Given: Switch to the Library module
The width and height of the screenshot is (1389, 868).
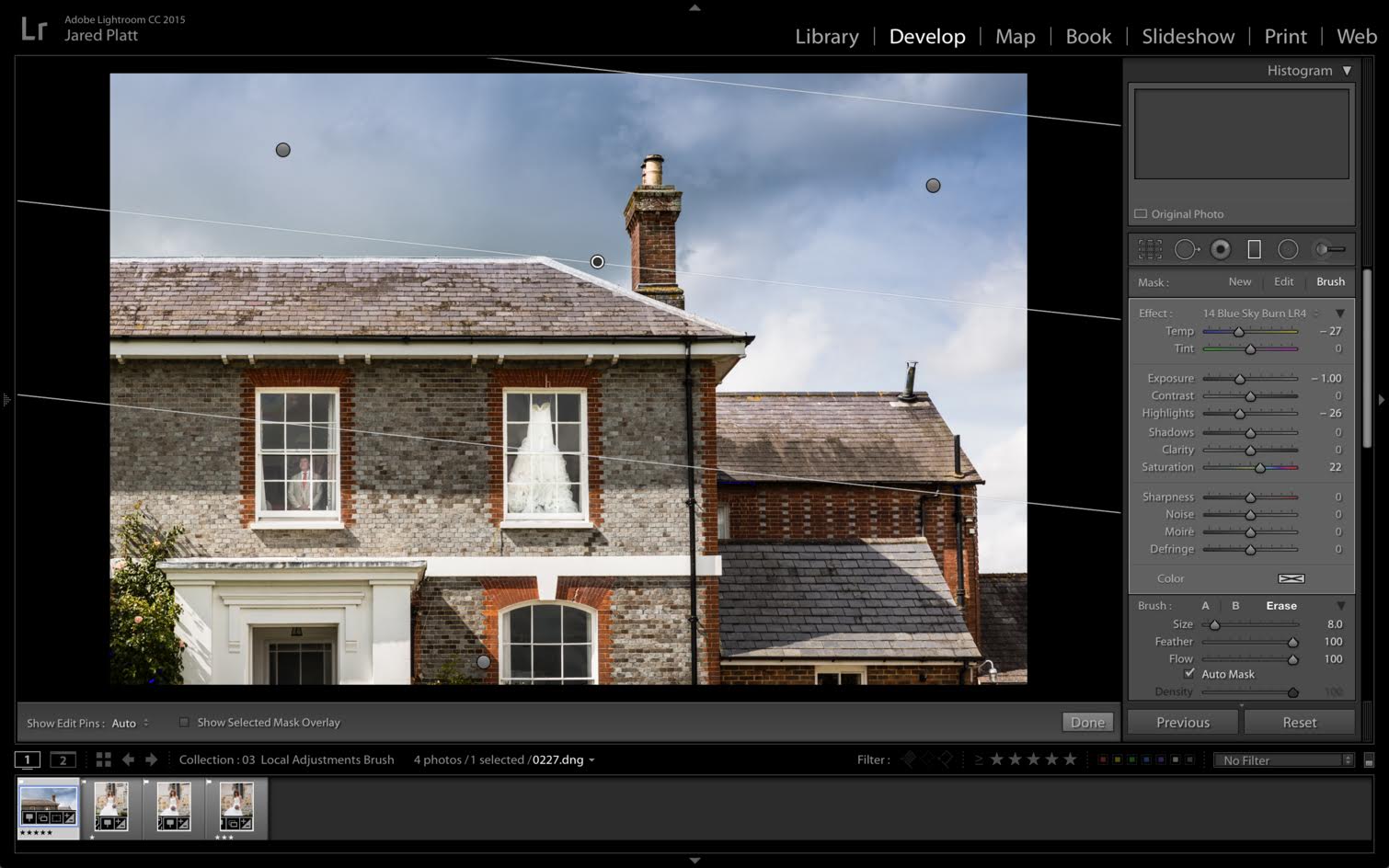Looking at the screenshot, I should point(826,37).
